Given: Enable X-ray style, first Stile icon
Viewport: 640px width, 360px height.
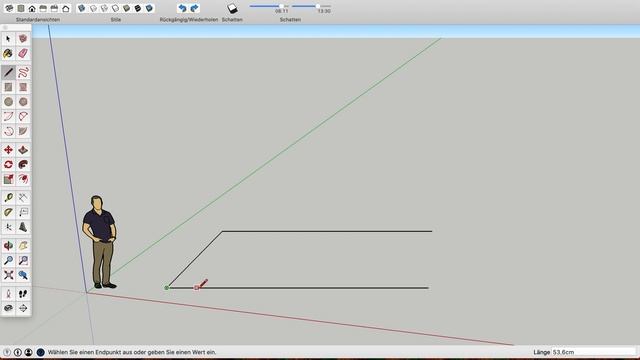Looking at the screenshot, I should point(82,8).
